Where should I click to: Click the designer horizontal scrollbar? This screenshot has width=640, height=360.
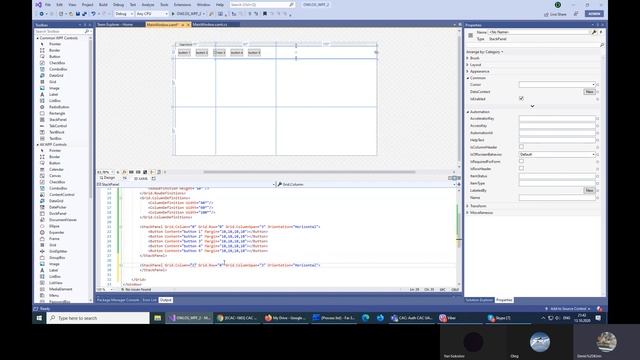309,172
